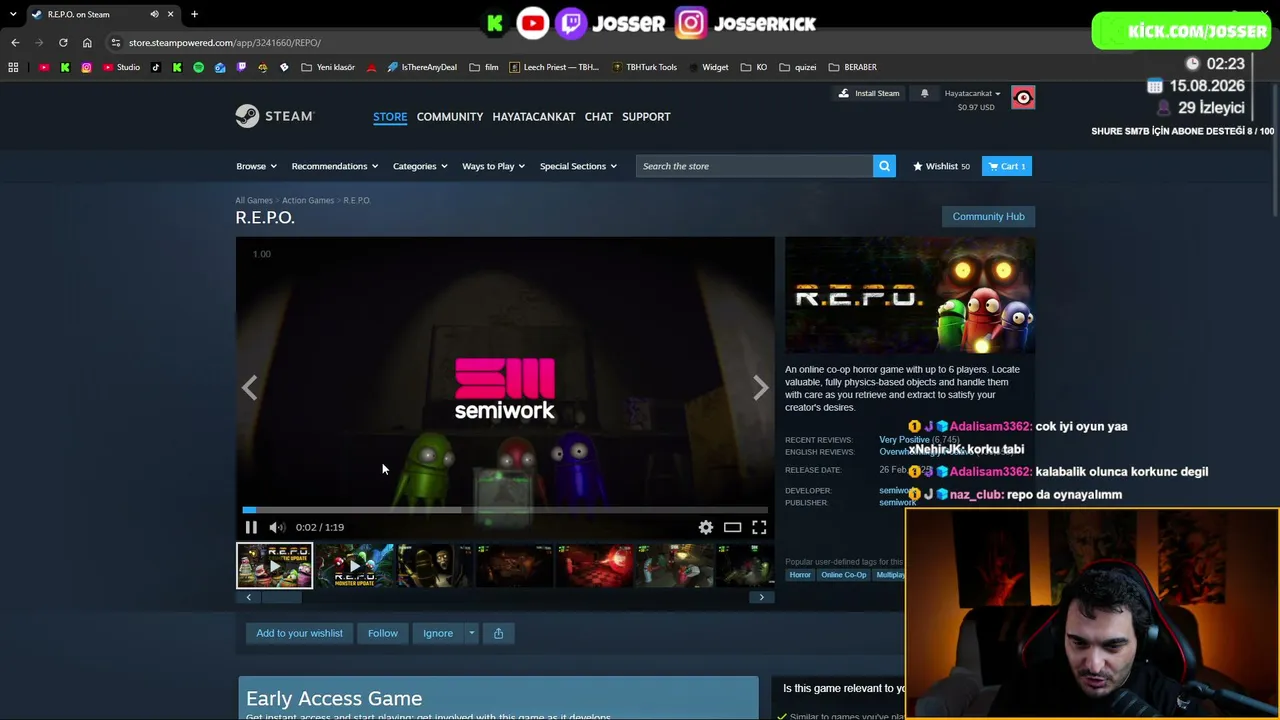Toggle theater mode for the trailer

[x=733, y=527]
